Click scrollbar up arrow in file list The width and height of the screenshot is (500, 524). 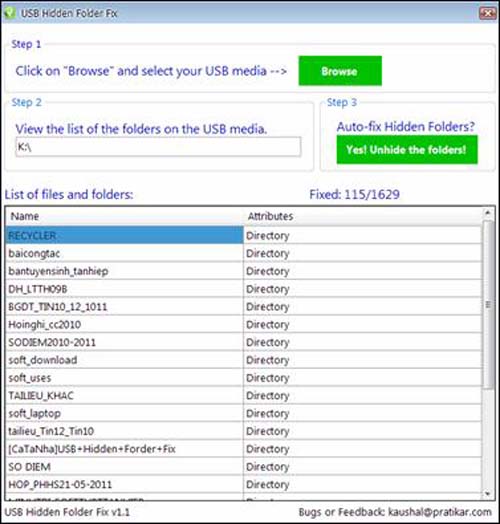point(488,213)
